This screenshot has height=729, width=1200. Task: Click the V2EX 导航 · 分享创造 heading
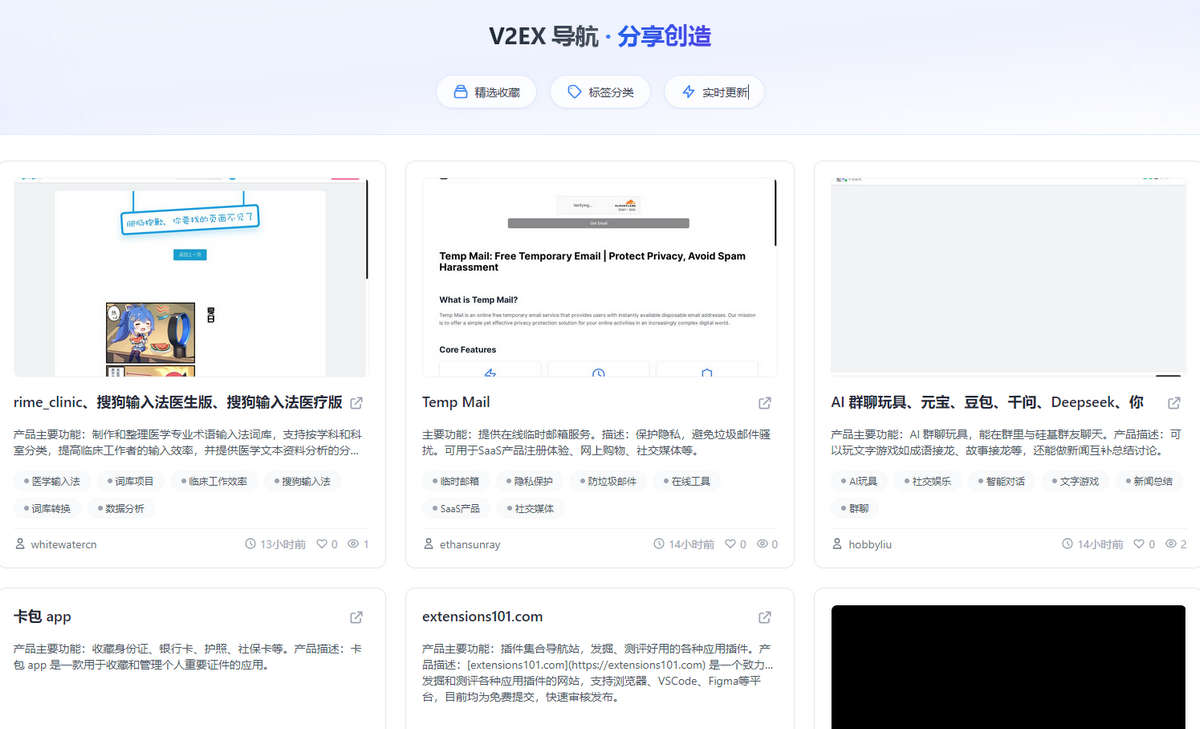tap(600, 36)
